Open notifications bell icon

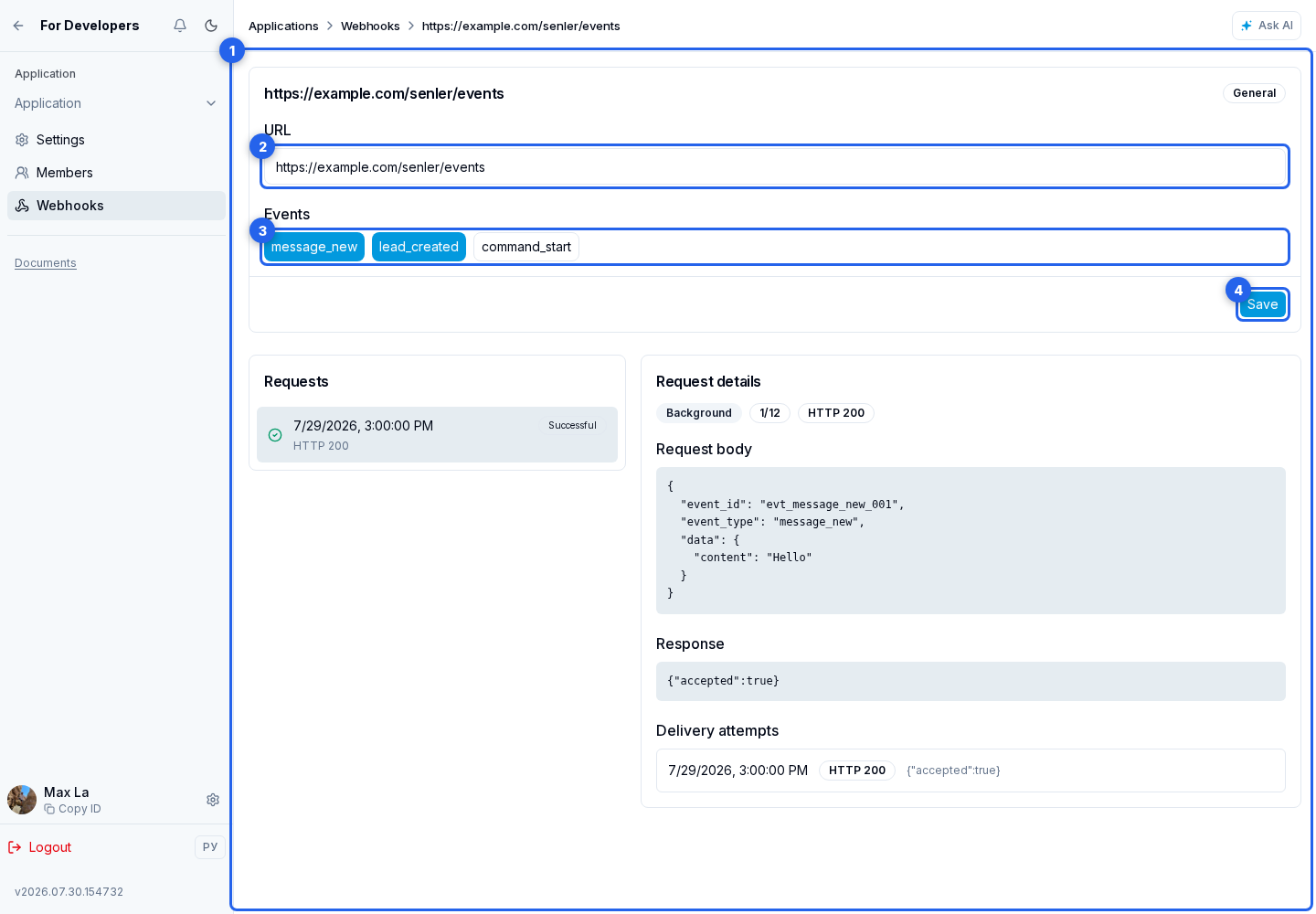(180, 26)
